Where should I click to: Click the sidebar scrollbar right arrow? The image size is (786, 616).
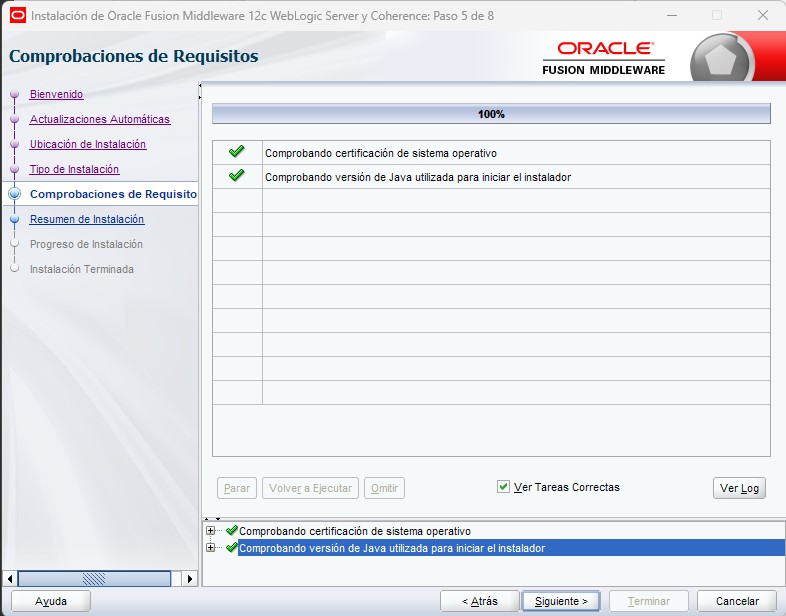[x=189, y=579]
